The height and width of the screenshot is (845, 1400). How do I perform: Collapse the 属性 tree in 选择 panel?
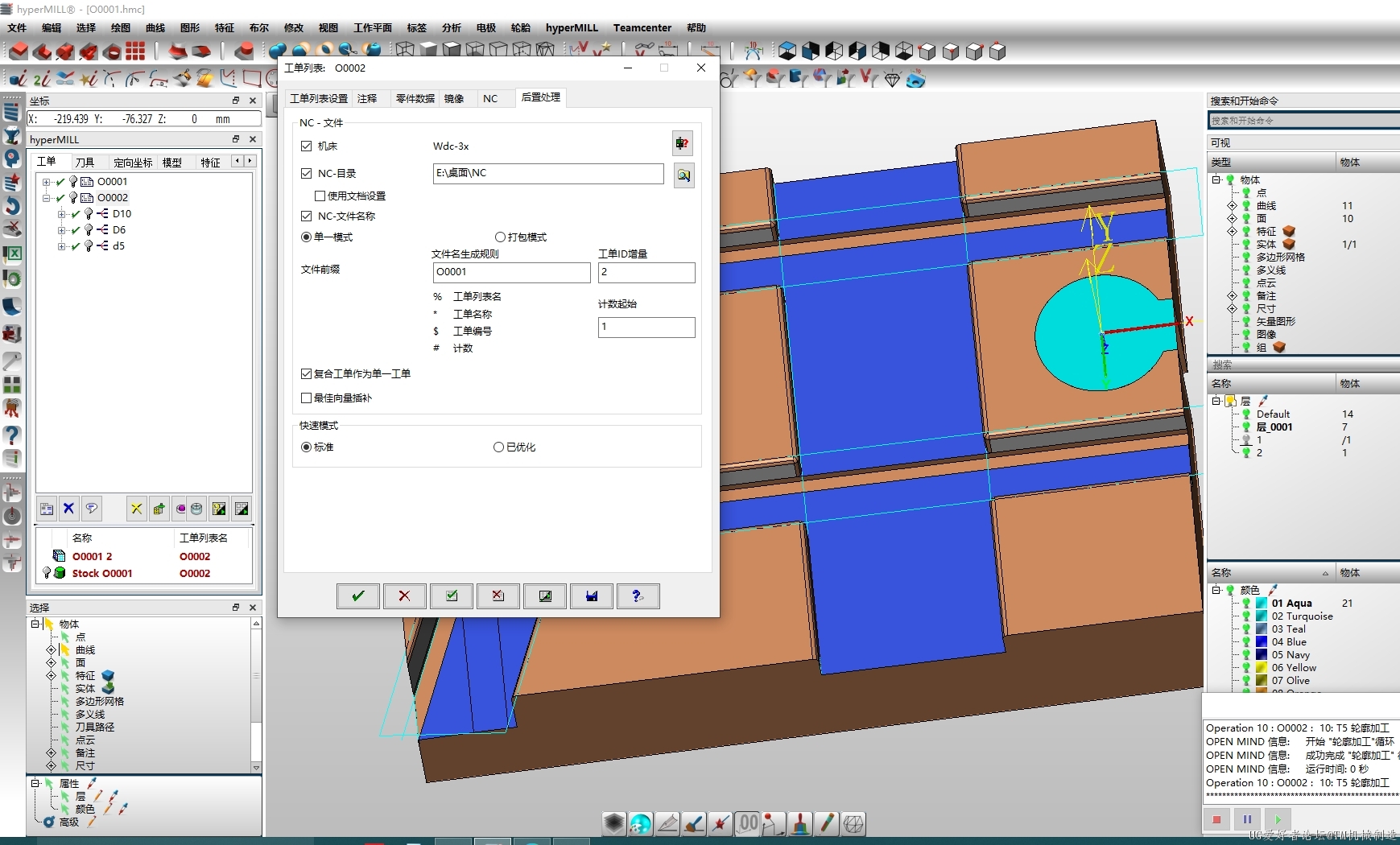pyautogui.click(x=35, y=783)
